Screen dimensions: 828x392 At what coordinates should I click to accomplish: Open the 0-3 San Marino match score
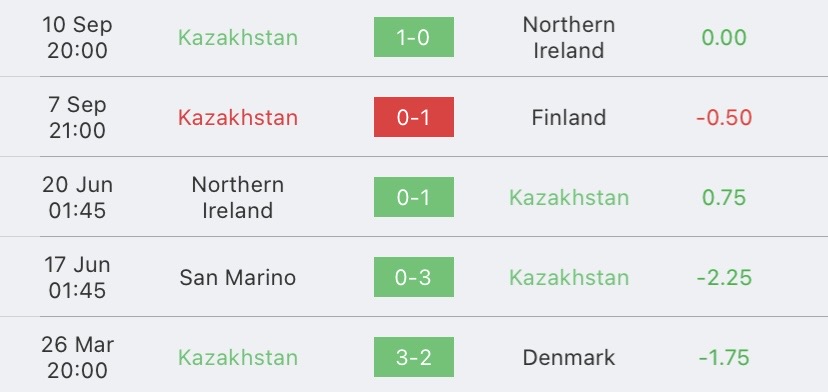coord(413,277)
